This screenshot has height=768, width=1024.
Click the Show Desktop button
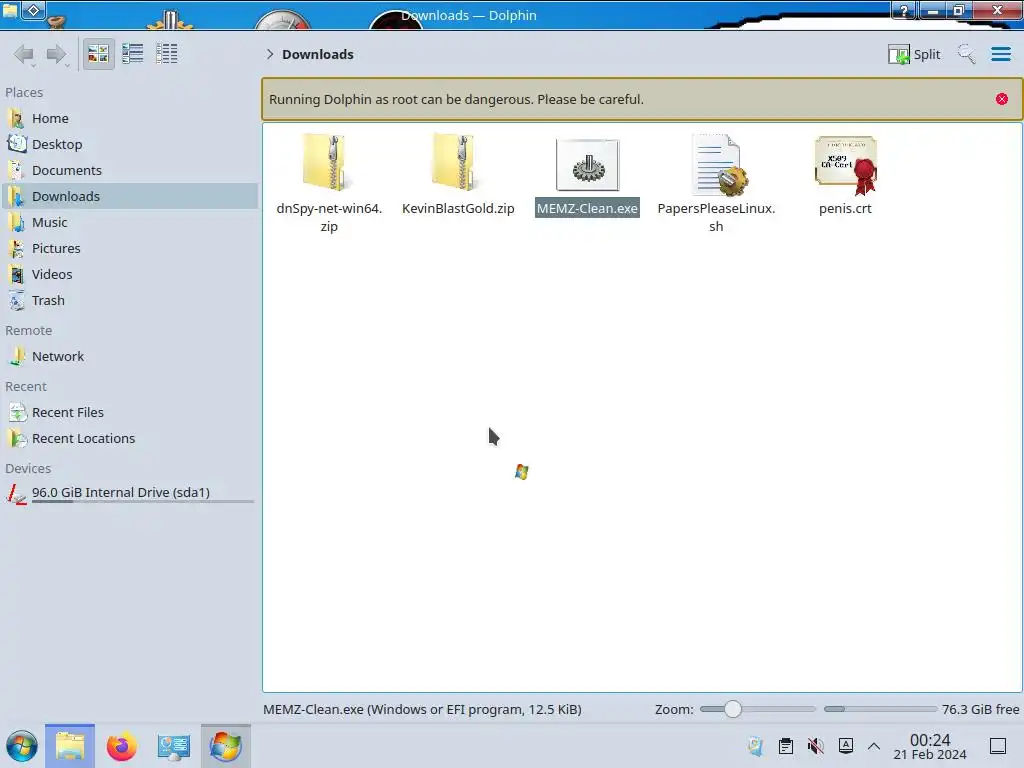pyautogui.click(x=998, y=746)
